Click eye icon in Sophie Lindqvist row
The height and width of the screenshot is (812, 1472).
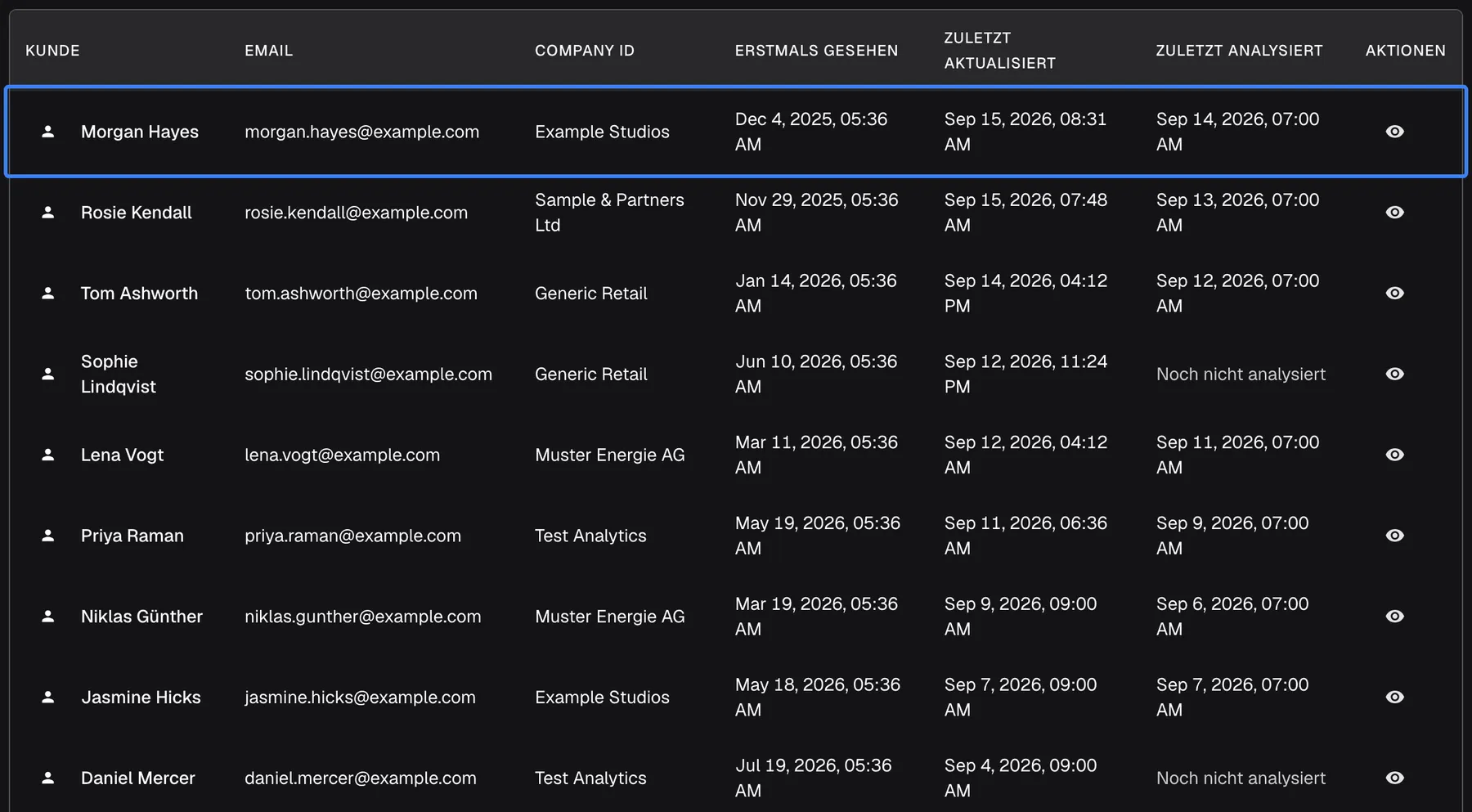1394,374
